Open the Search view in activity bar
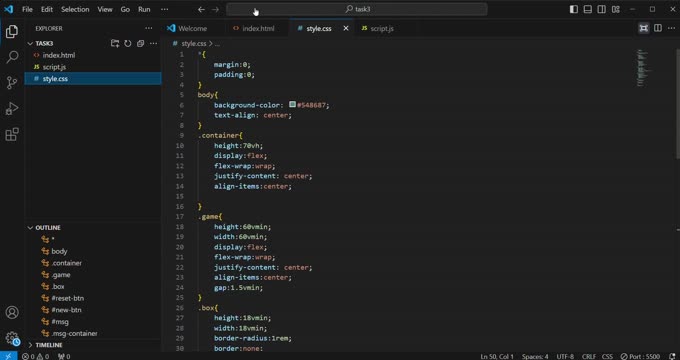This screenshot has height=360, width=680. [x=12, y=57]
